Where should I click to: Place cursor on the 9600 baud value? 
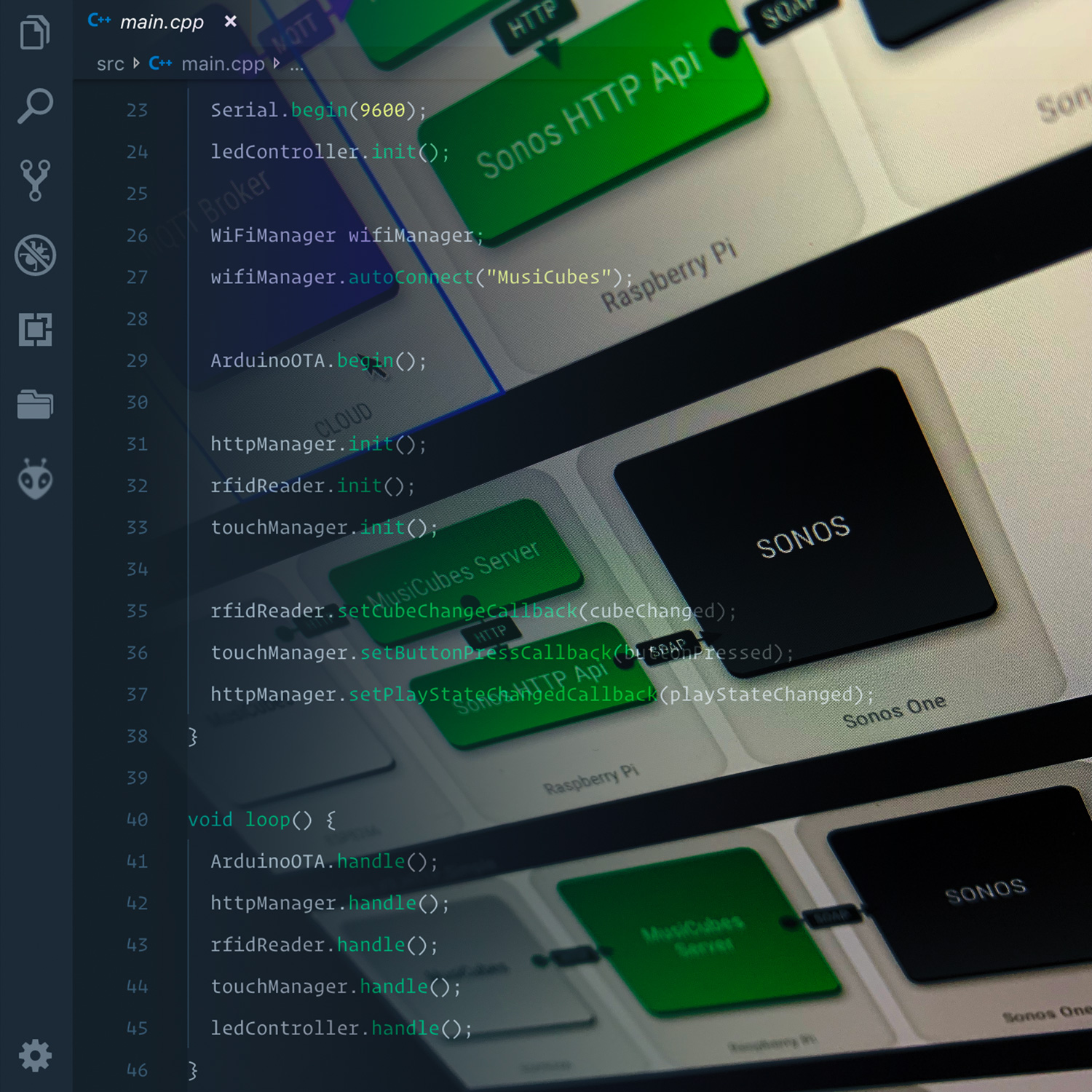(382, 111)
